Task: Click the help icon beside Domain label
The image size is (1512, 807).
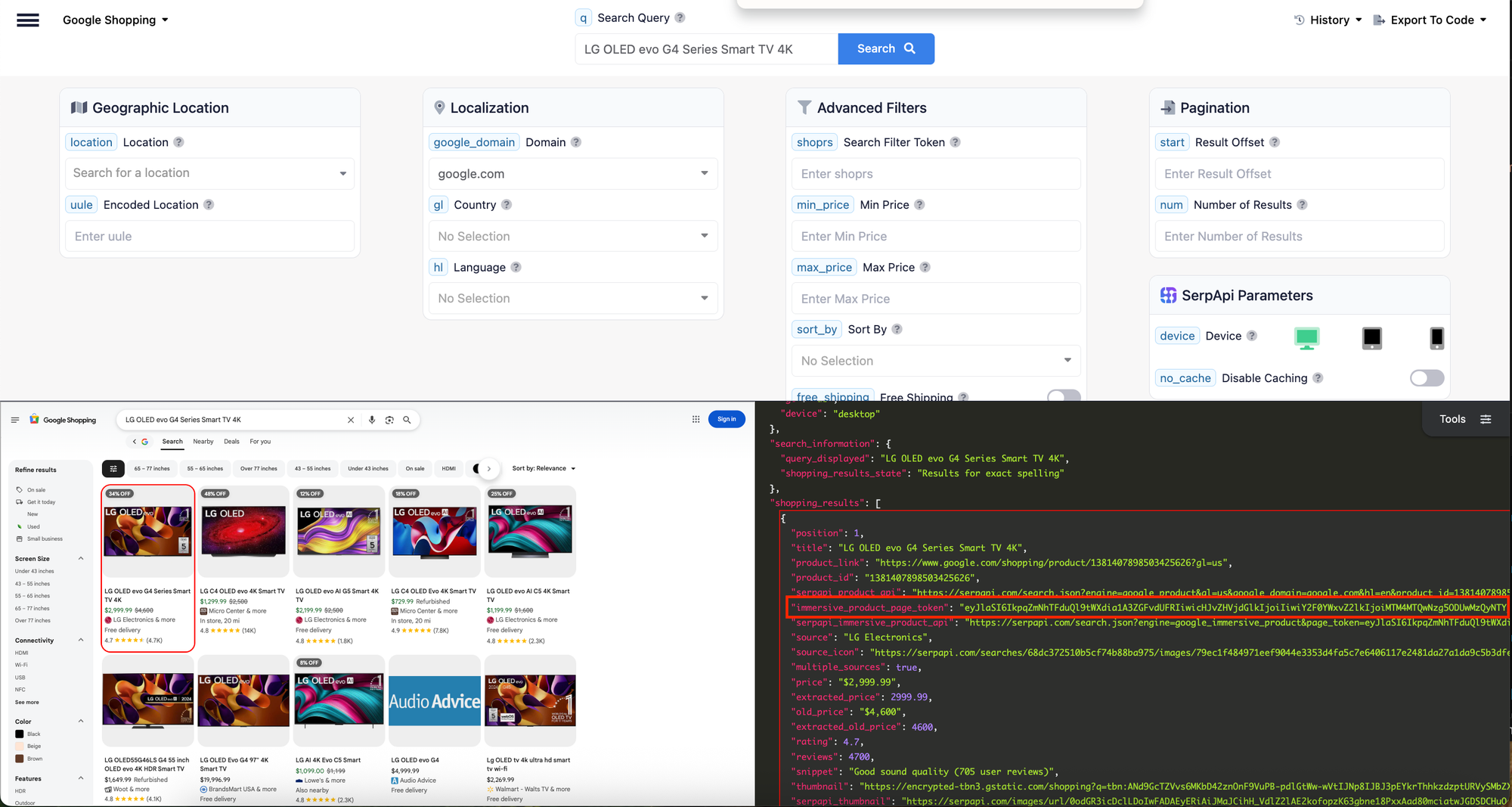Action: 576,142
